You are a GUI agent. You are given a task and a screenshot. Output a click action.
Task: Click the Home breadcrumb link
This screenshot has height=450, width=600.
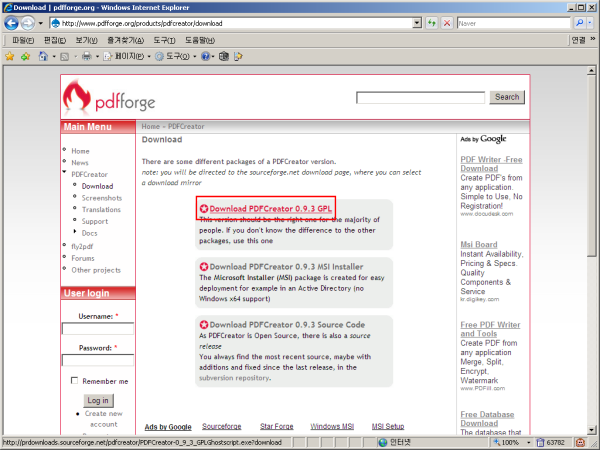coord(151,126)
